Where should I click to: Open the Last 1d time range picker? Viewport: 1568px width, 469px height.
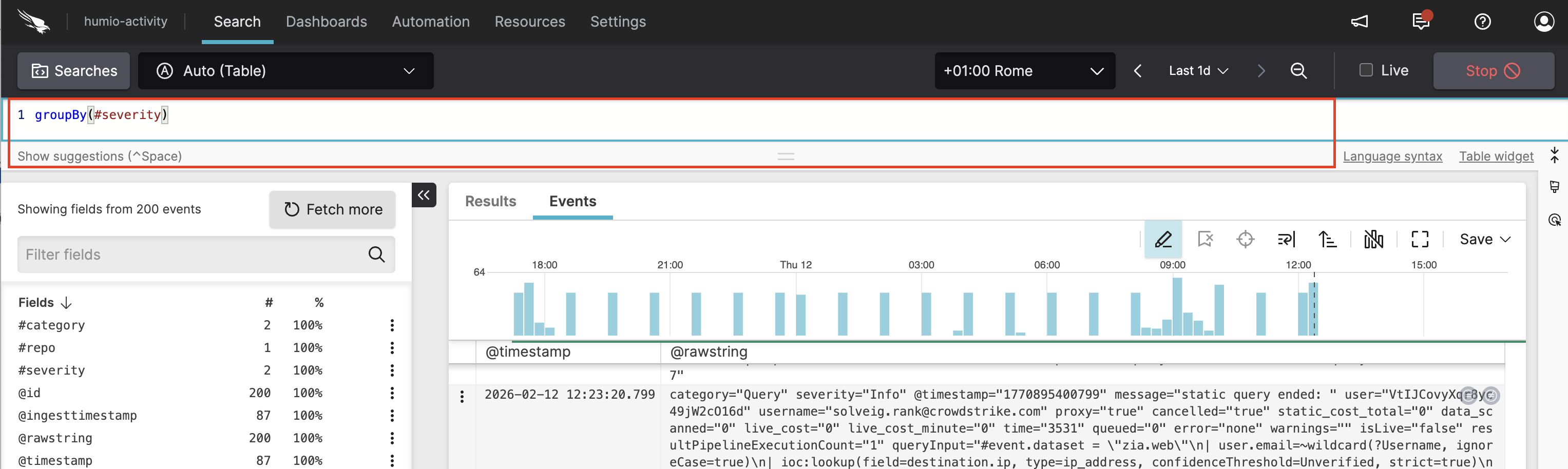(1197, 70)
